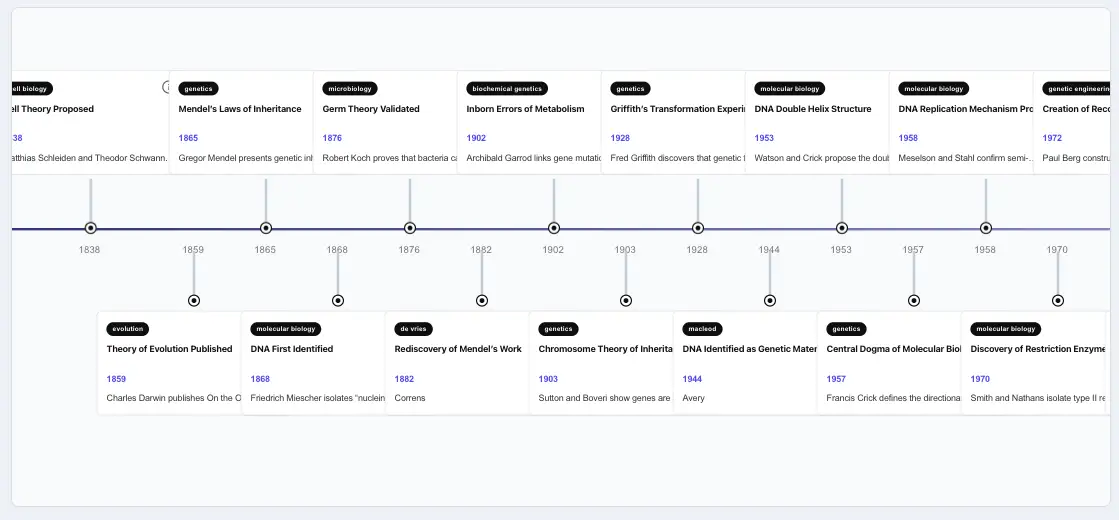Select the 1859 timeline marker dot

(x=193, y=301)
